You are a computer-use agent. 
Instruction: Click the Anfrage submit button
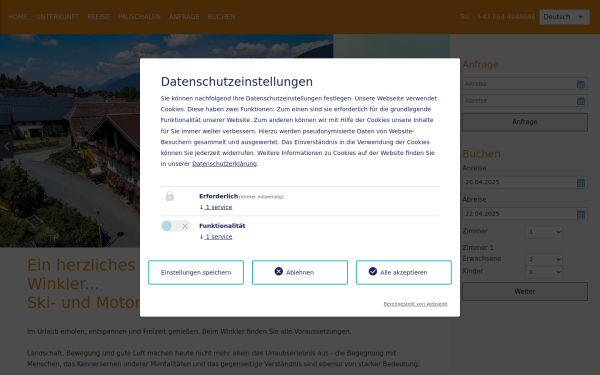[525, 122]
